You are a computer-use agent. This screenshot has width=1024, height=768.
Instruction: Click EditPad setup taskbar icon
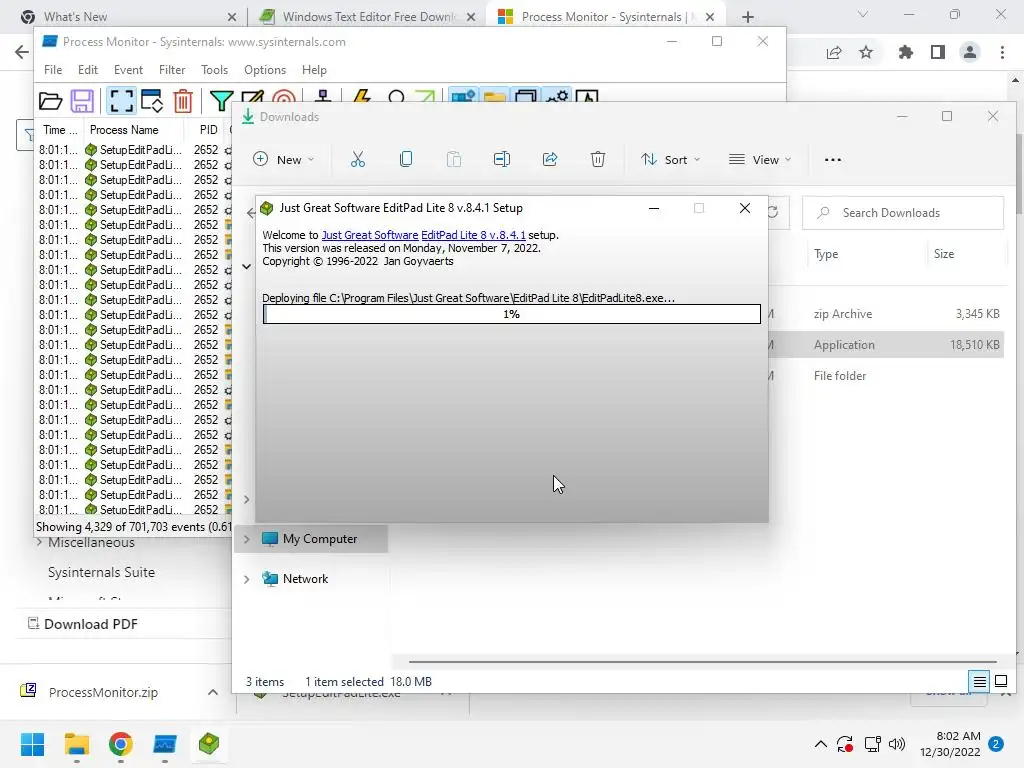pyautogui.click(x=209, y=744)
